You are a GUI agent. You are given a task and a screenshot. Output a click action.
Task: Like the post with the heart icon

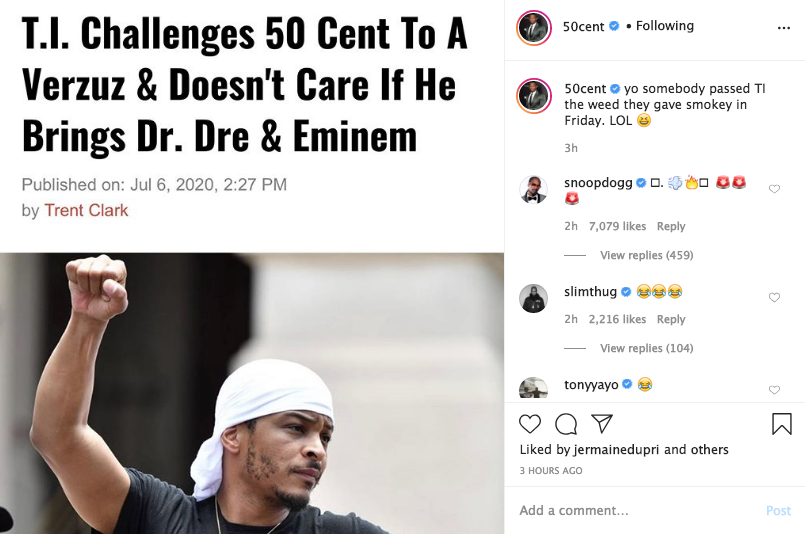[x=530, y=424]
